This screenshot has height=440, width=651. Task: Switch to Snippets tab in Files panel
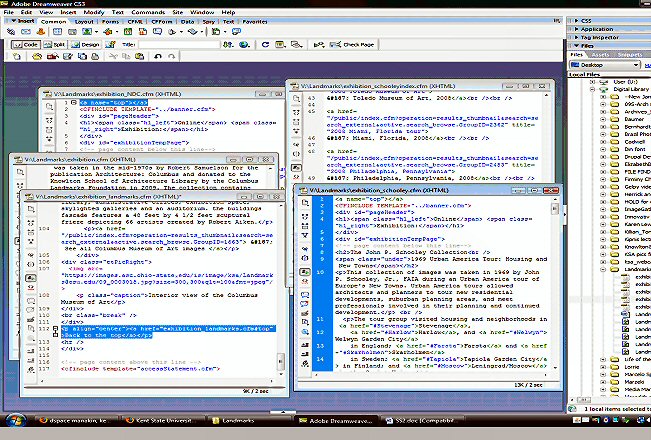pyautogui.click(x=630, y=54)
